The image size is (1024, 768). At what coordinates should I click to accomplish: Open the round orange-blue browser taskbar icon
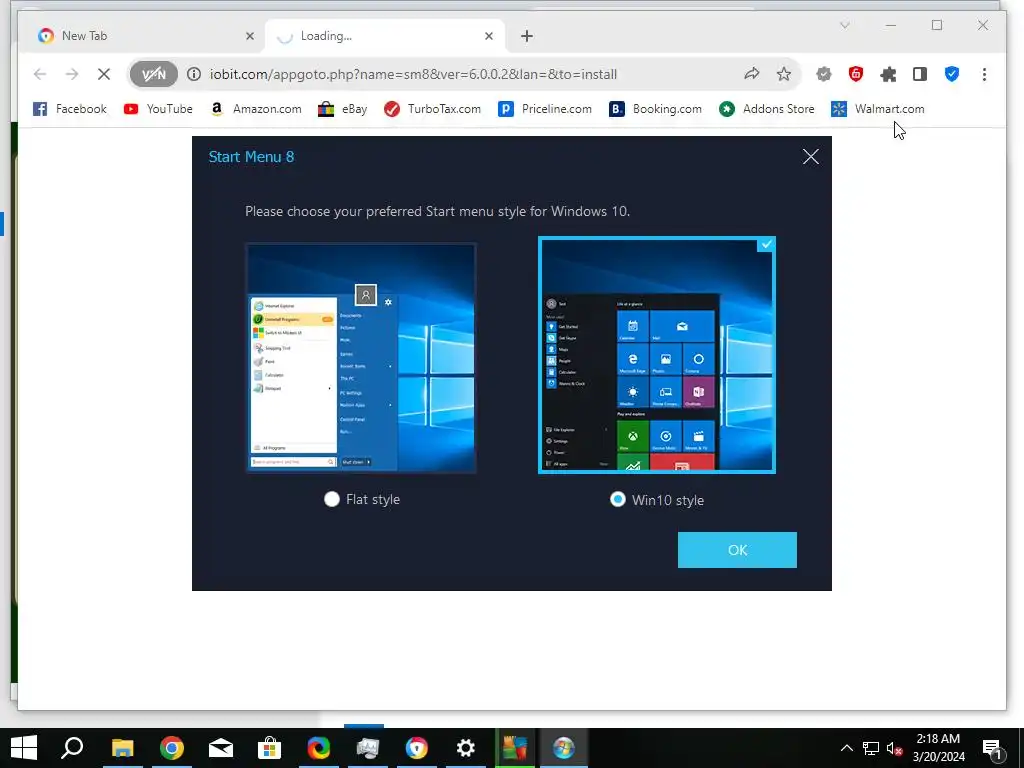tap(417, 748)
